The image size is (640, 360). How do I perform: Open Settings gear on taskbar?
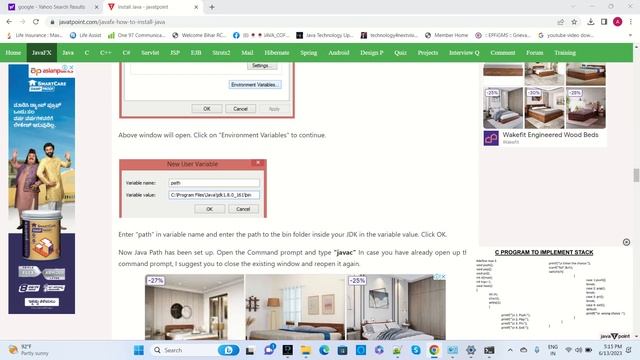[x=471, y=350]
